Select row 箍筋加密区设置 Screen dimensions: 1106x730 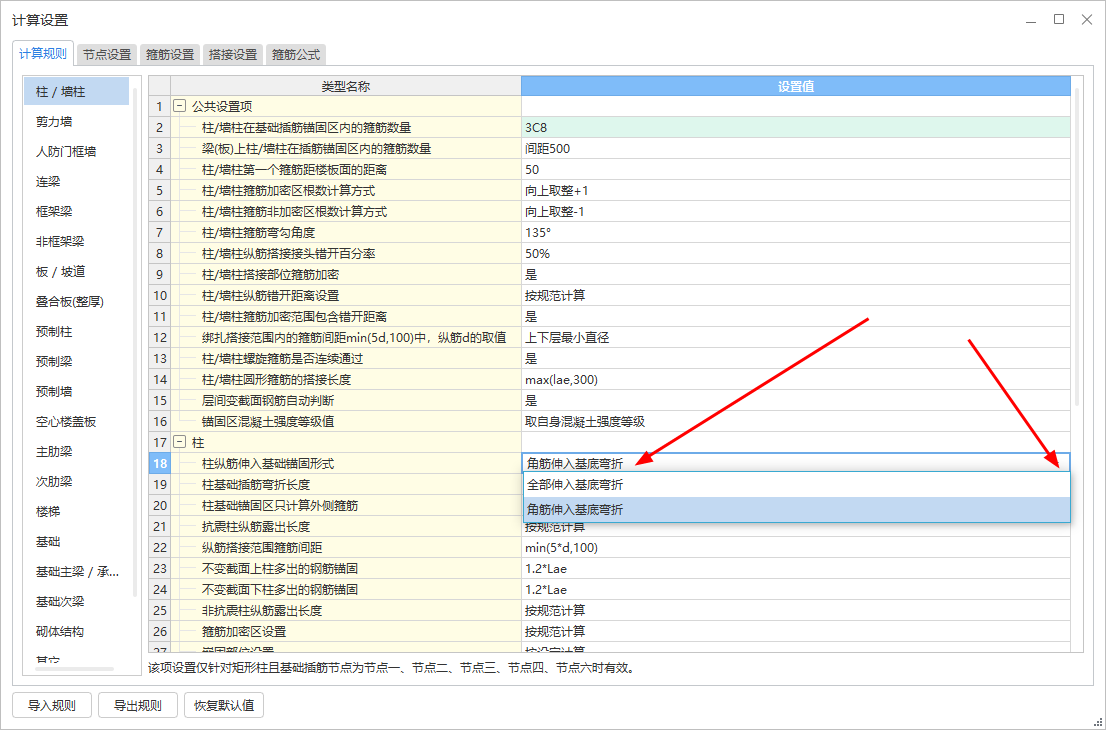coord(346,631)
